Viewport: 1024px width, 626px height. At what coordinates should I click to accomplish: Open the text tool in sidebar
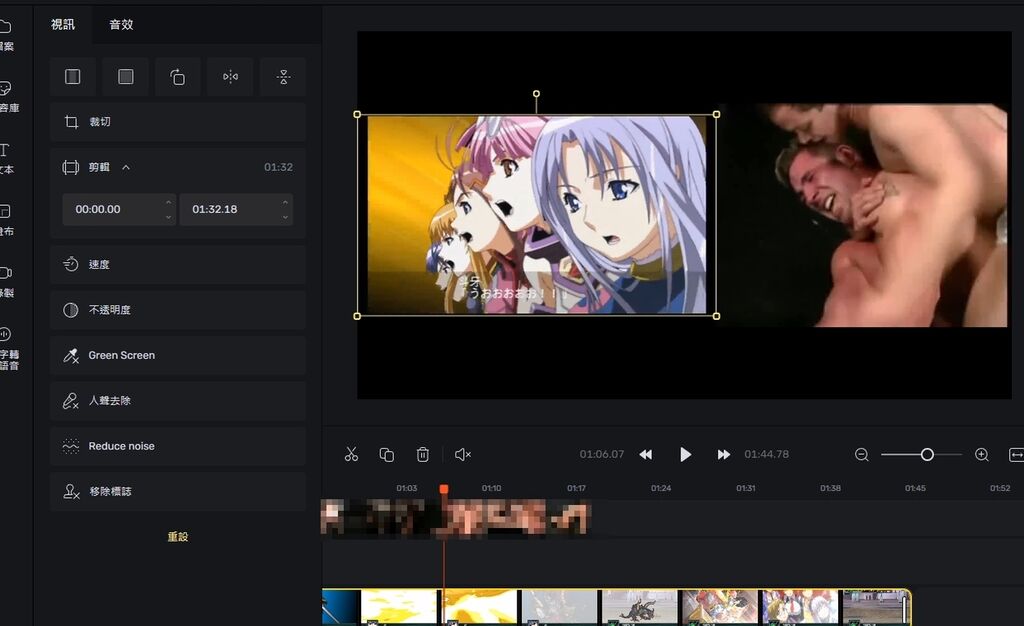coord(6,158)
